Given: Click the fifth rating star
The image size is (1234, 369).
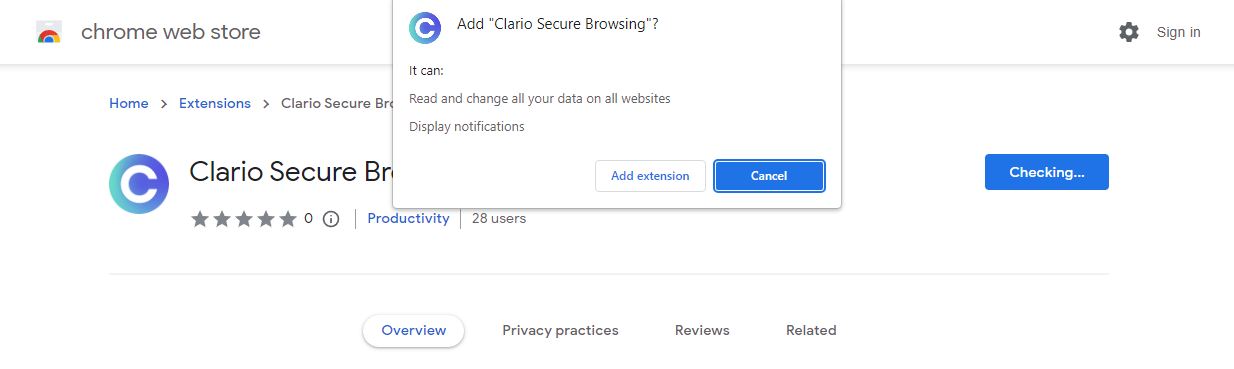Looking at the screenshot, I should coord(288,219).
